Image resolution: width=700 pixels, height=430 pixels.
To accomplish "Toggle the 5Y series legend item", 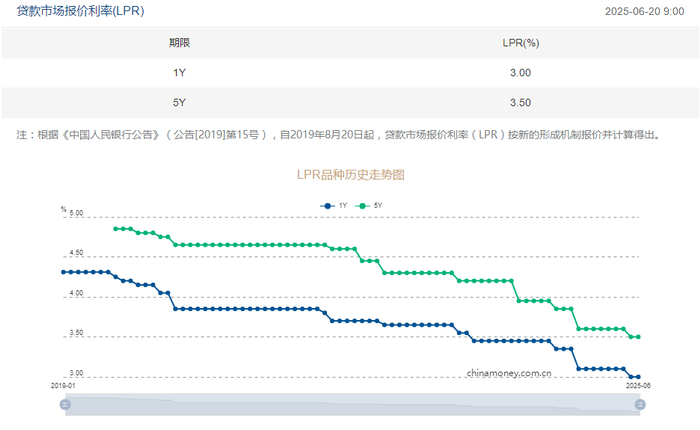I will [x=369, y=205].
